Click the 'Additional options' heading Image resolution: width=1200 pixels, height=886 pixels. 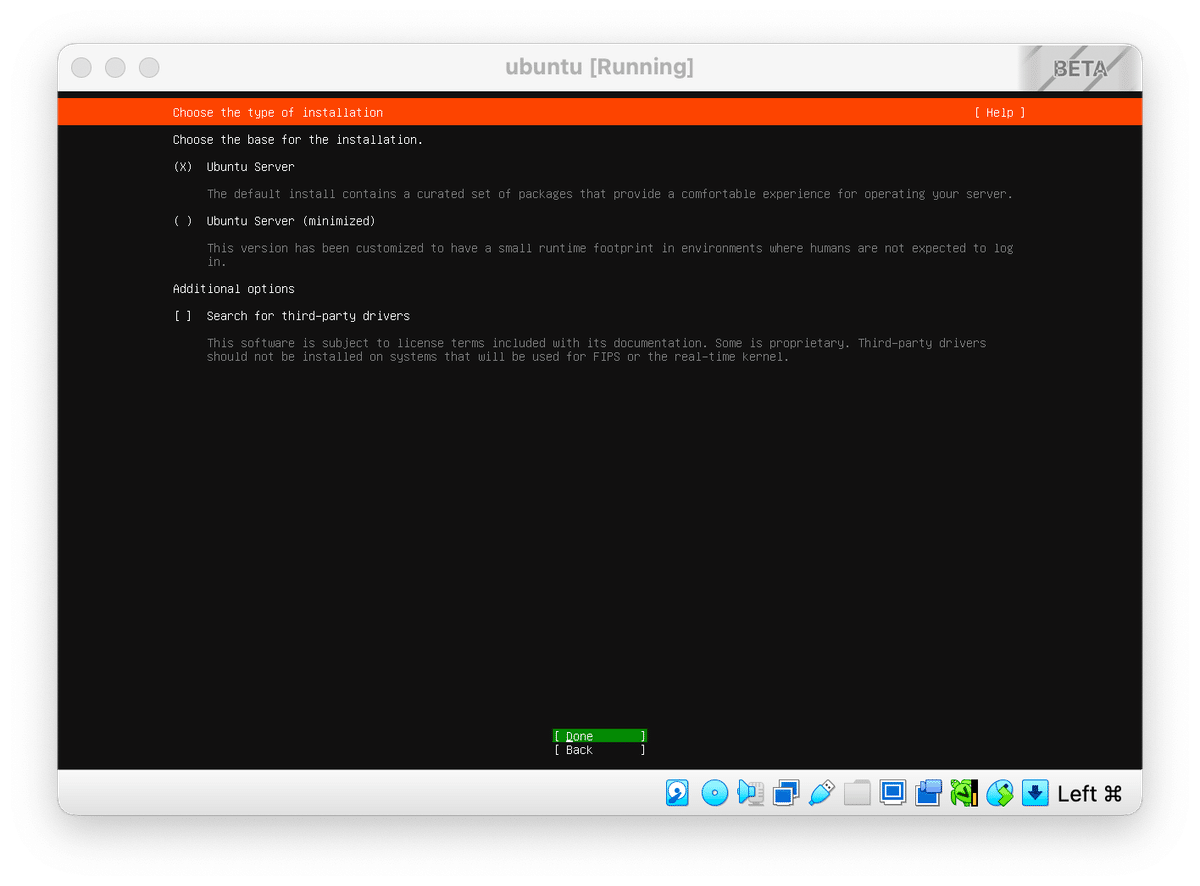click(234, 289)
